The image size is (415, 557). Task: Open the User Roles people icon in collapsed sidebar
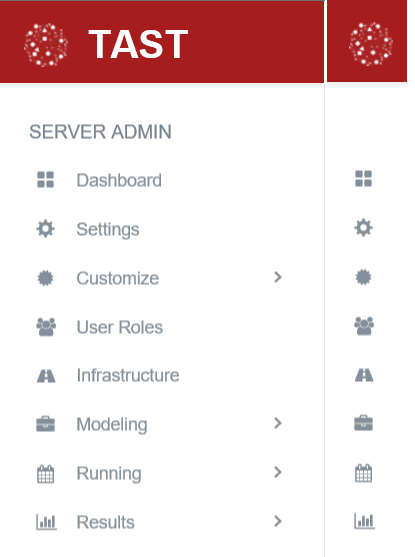click(364, 326)
